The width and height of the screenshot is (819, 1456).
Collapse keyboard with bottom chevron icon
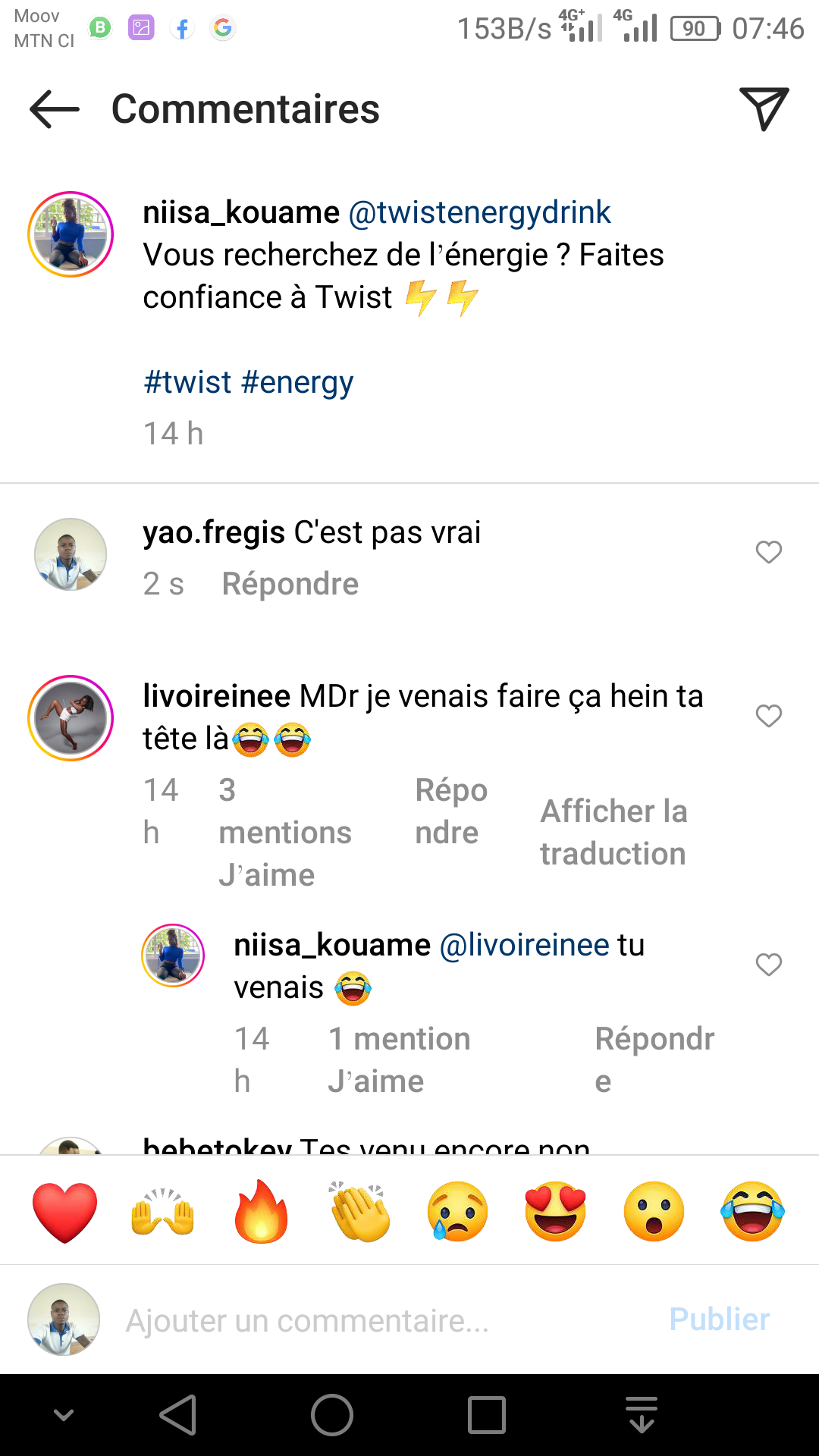coord(64,1415)
